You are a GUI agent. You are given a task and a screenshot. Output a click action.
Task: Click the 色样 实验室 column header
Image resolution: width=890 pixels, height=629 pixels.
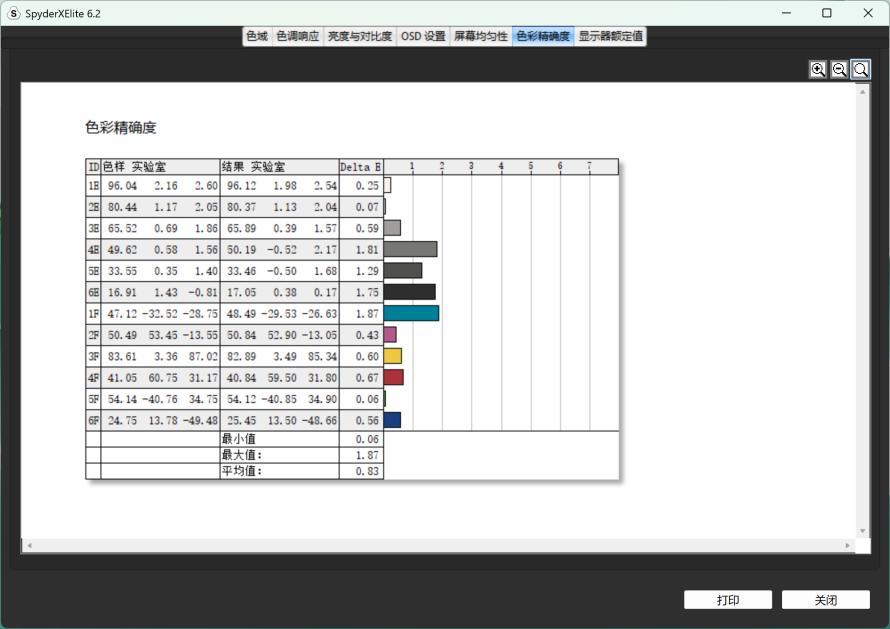pos(160,167)
